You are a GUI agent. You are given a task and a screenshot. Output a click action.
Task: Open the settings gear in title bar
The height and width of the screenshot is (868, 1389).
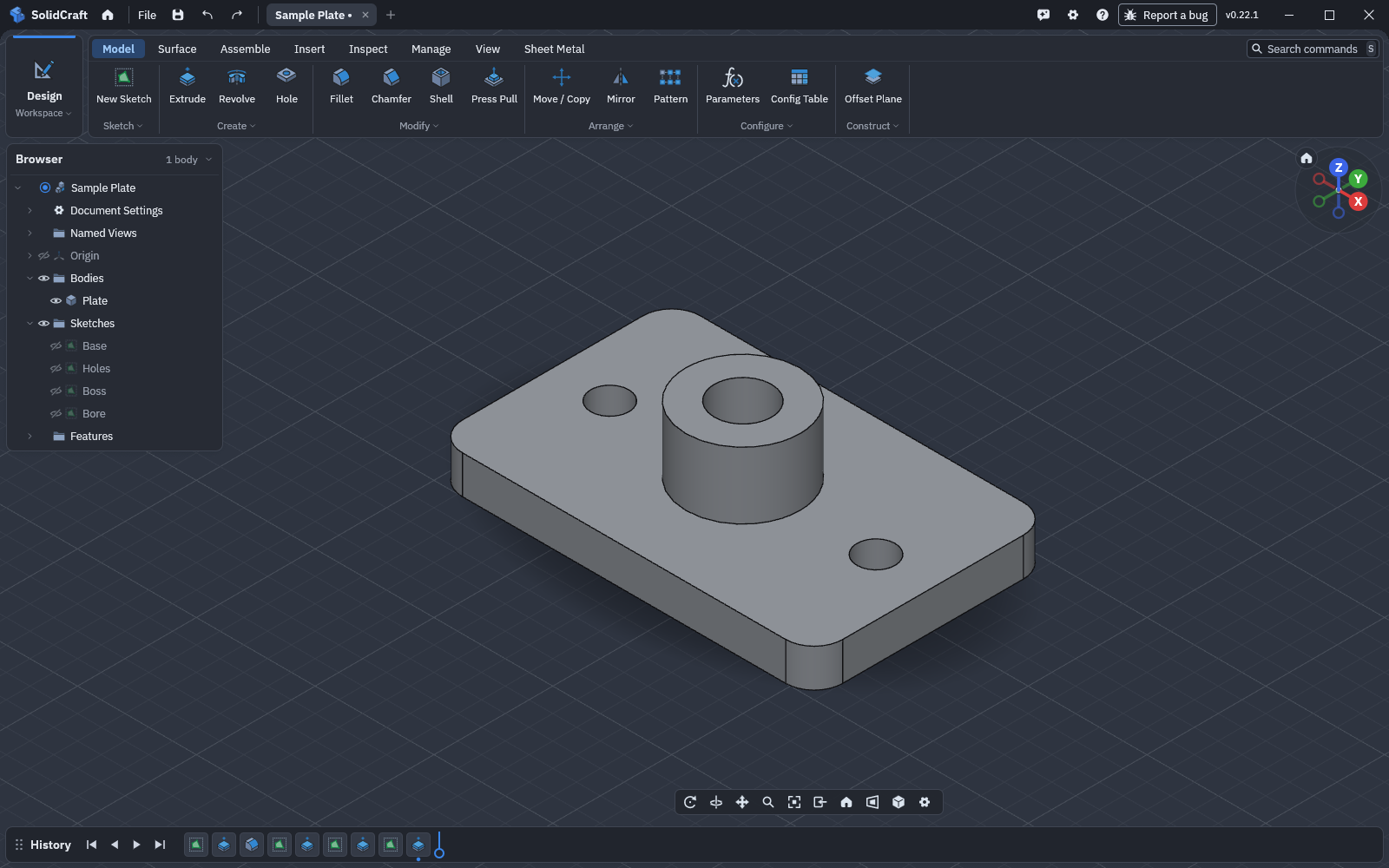click(1073, 15)
